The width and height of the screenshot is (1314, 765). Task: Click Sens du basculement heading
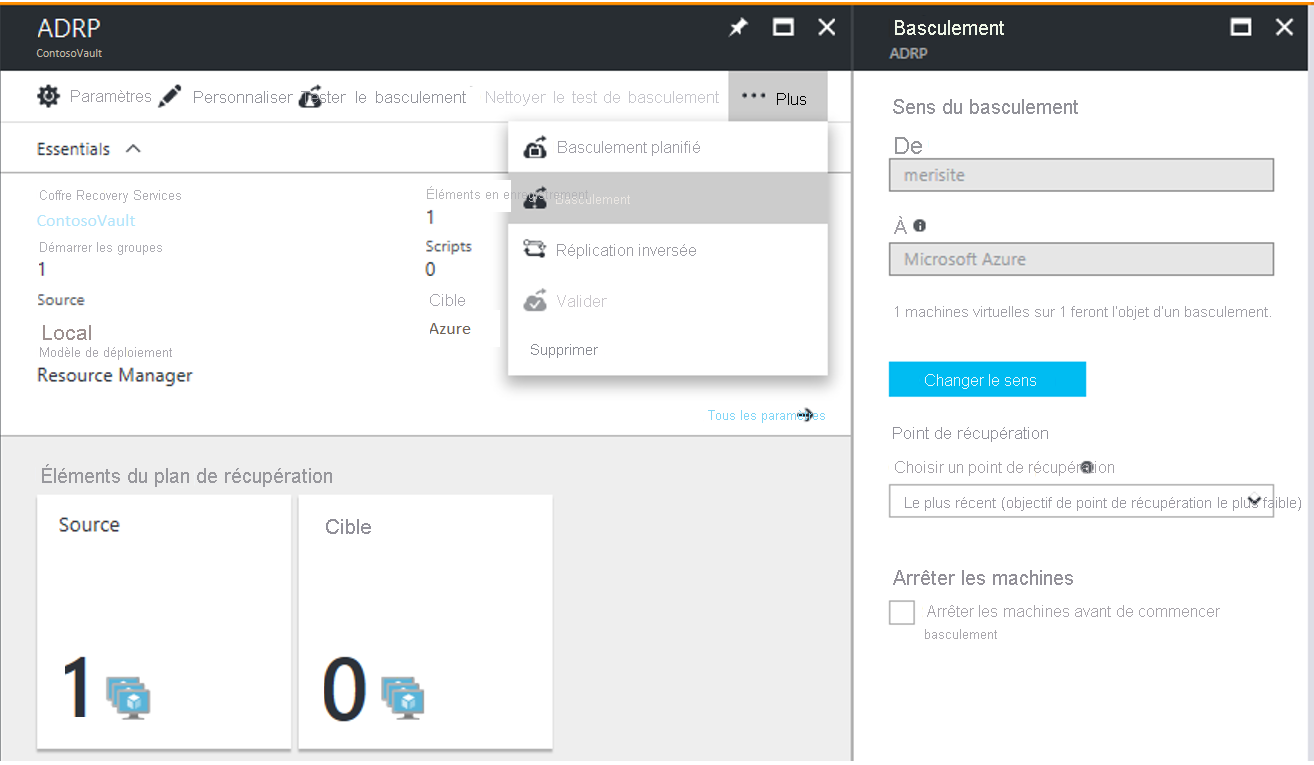tap(985, 107)
